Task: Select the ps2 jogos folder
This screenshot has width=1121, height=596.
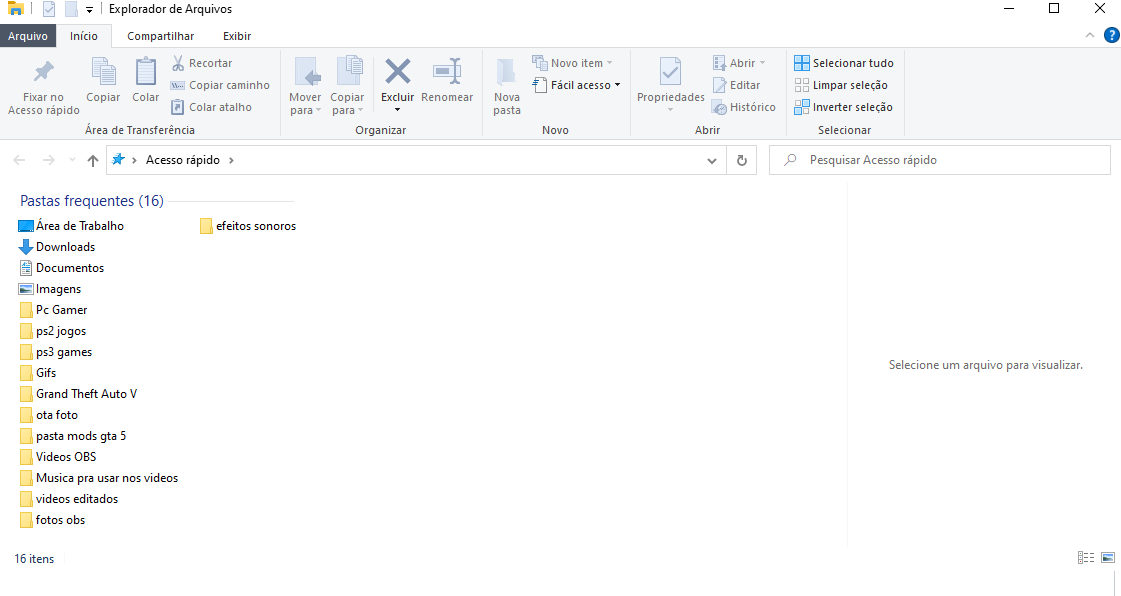Action: pyautogui.click(x=52, y=331)
